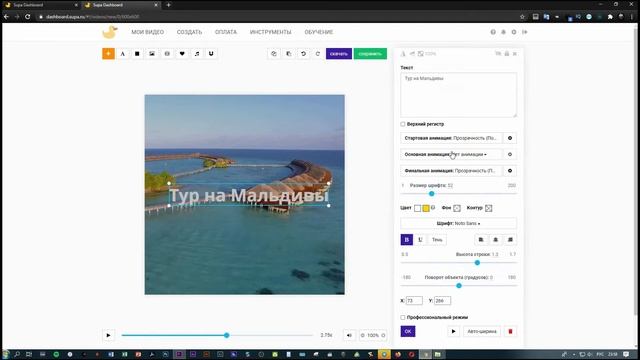Viewport: 640px width, 360px height.
Task: Click the timeline progress handle
Action: coord(227,335)
